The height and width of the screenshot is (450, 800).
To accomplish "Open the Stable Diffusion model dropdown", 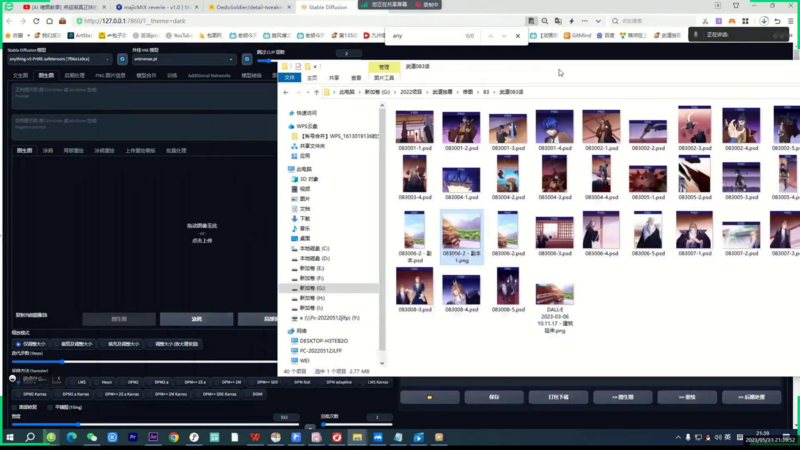I will click(x=60, y=59).
